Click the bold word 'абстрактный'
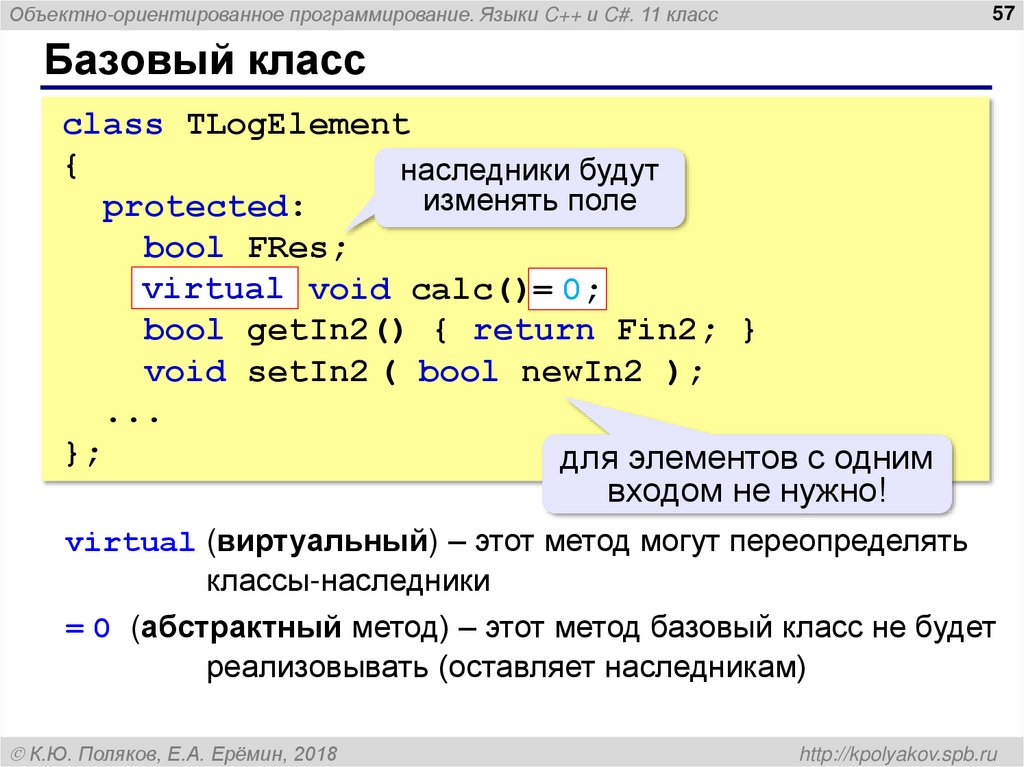1024x767 pixels. (x=241, y=628)
